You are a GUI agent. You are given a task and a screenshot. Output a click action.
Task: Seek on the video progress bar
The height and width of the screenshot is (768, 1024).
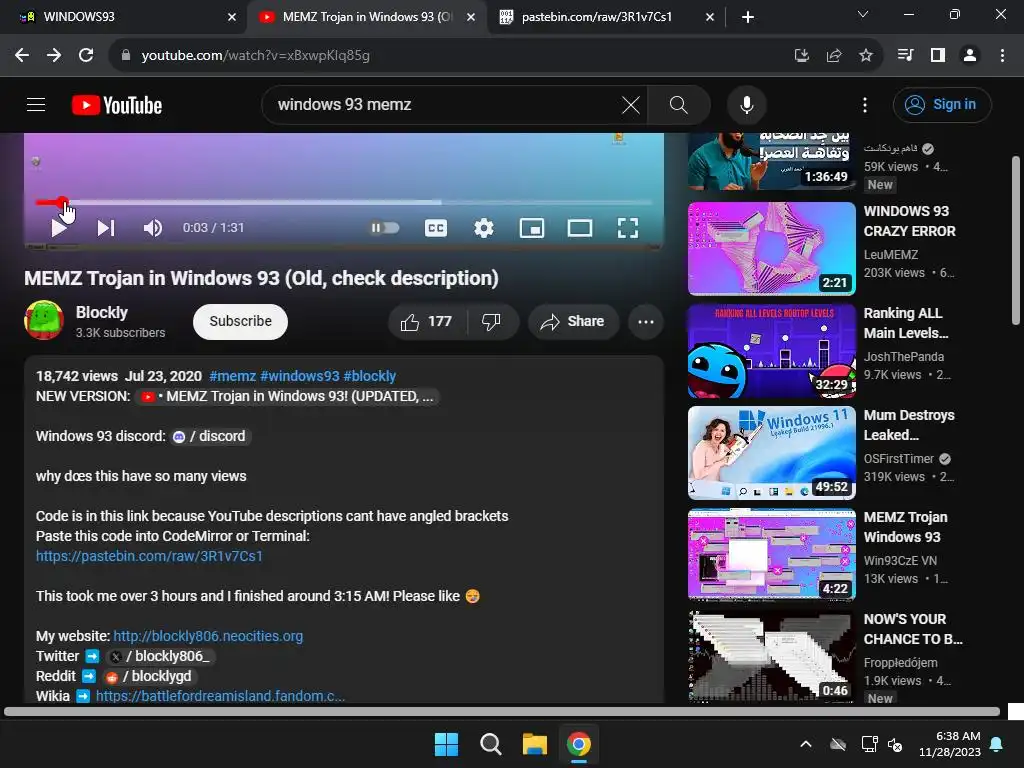344,202
